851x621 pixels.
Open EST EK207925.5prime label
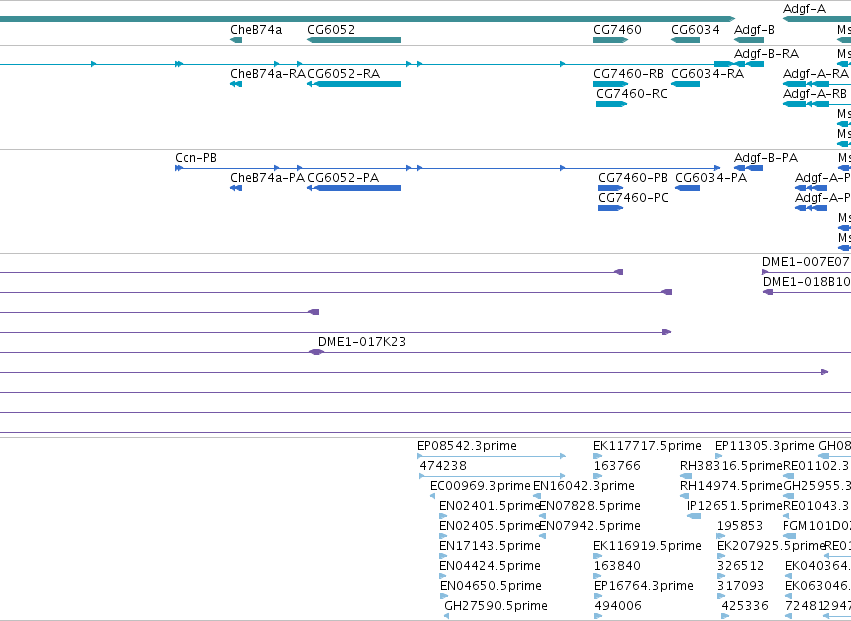pos(771,546)
